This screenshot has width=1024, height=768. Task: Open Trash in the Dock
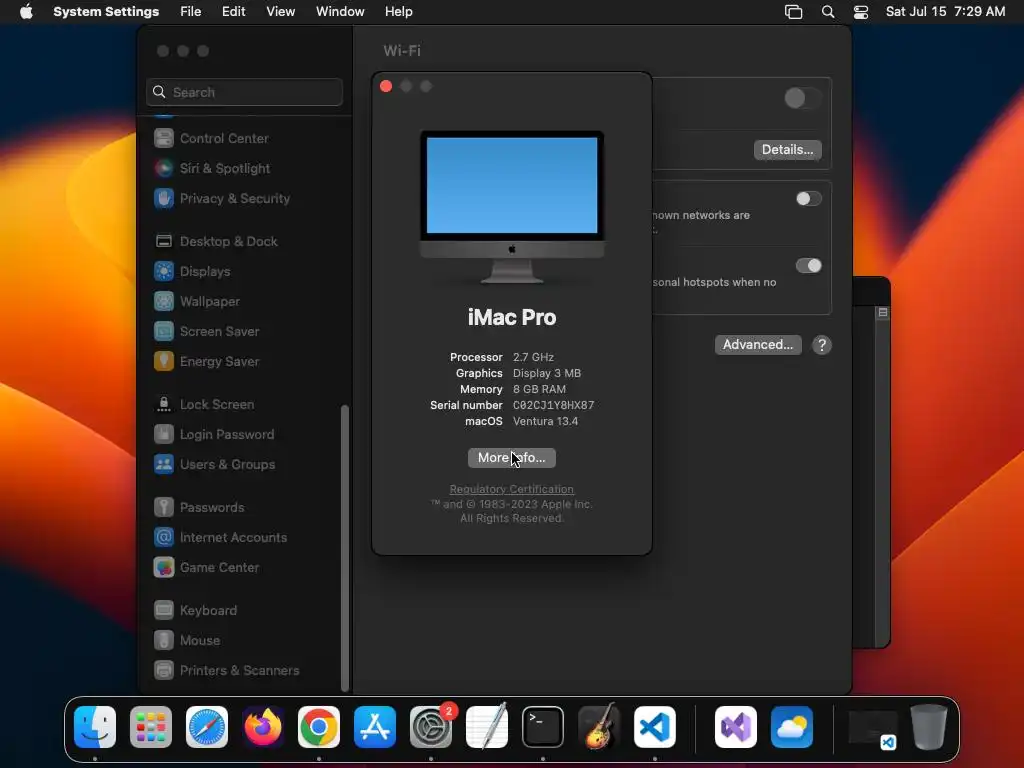pyautogui.click(x=929, y=728)
